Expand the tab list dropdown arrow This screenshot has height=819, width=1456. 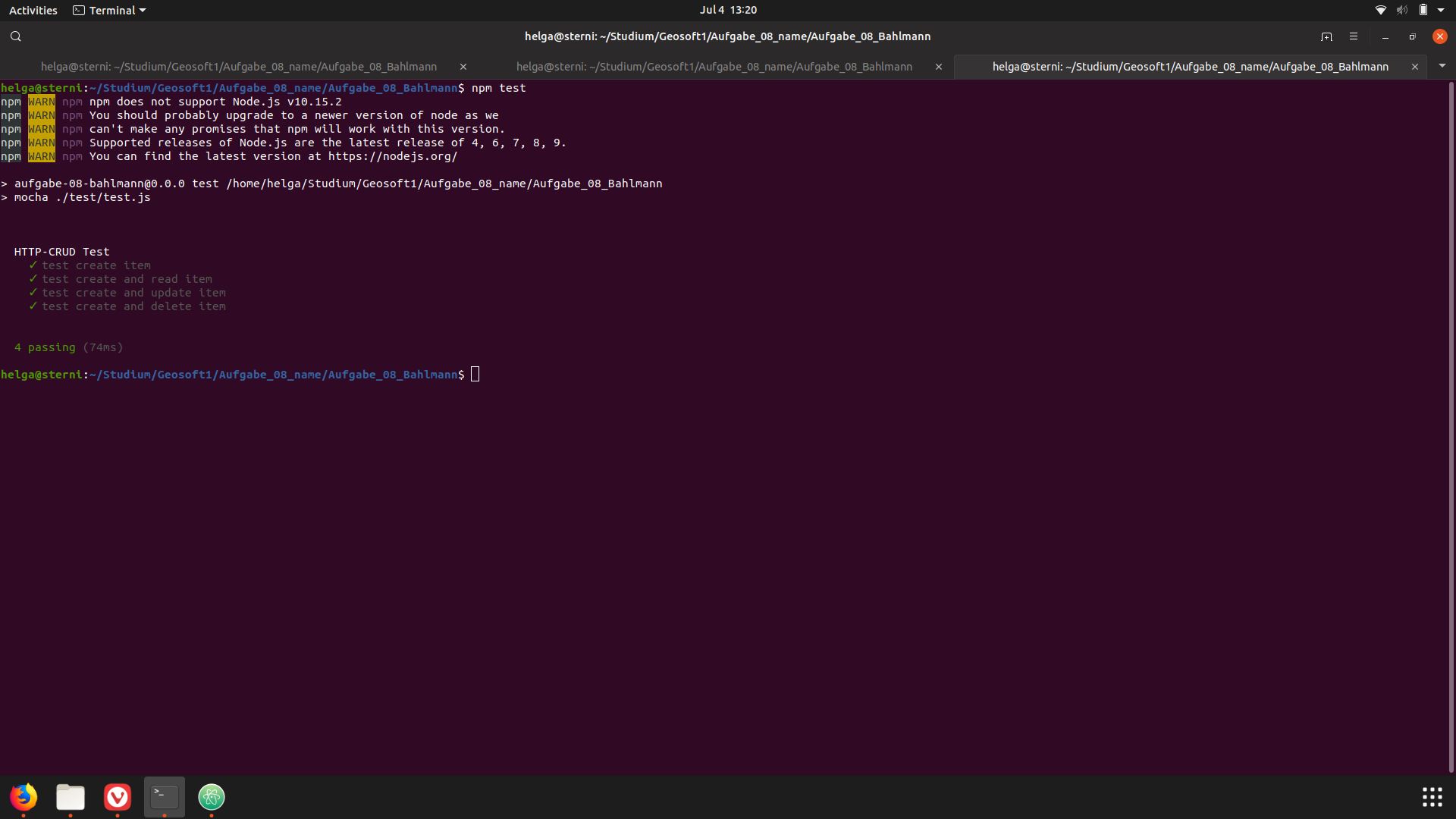tap(1442, 66)
